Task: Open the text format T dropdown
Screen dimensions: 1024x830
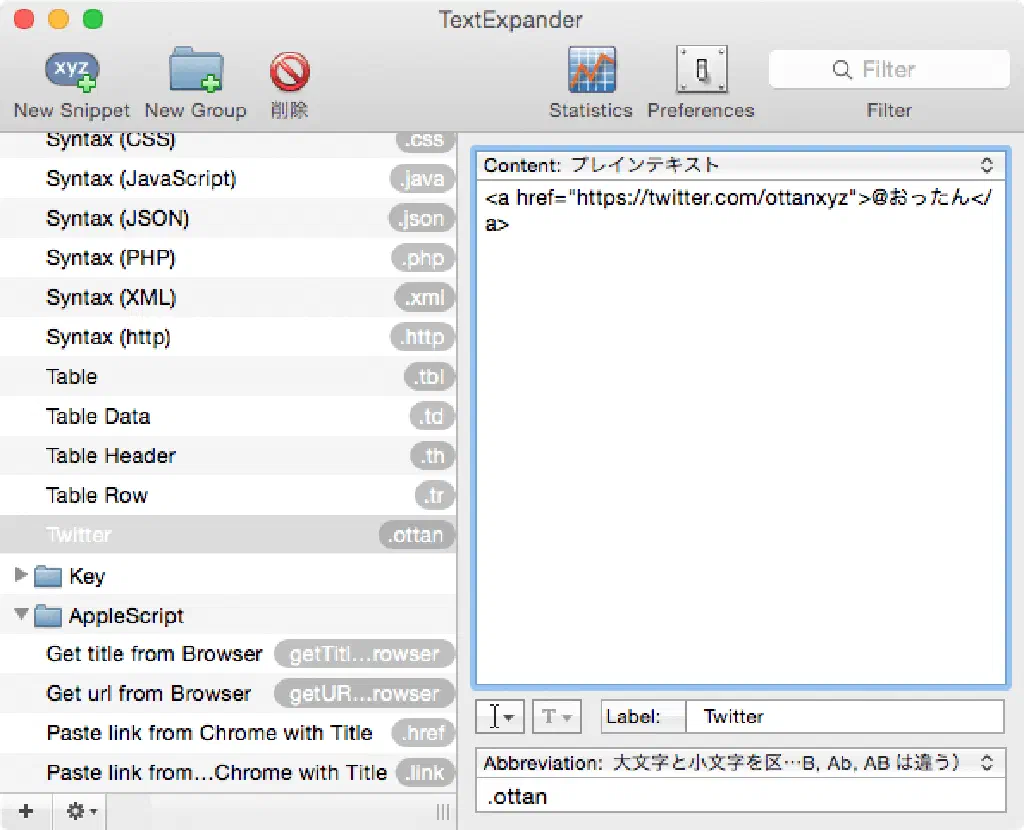Action: click(556, 717)
